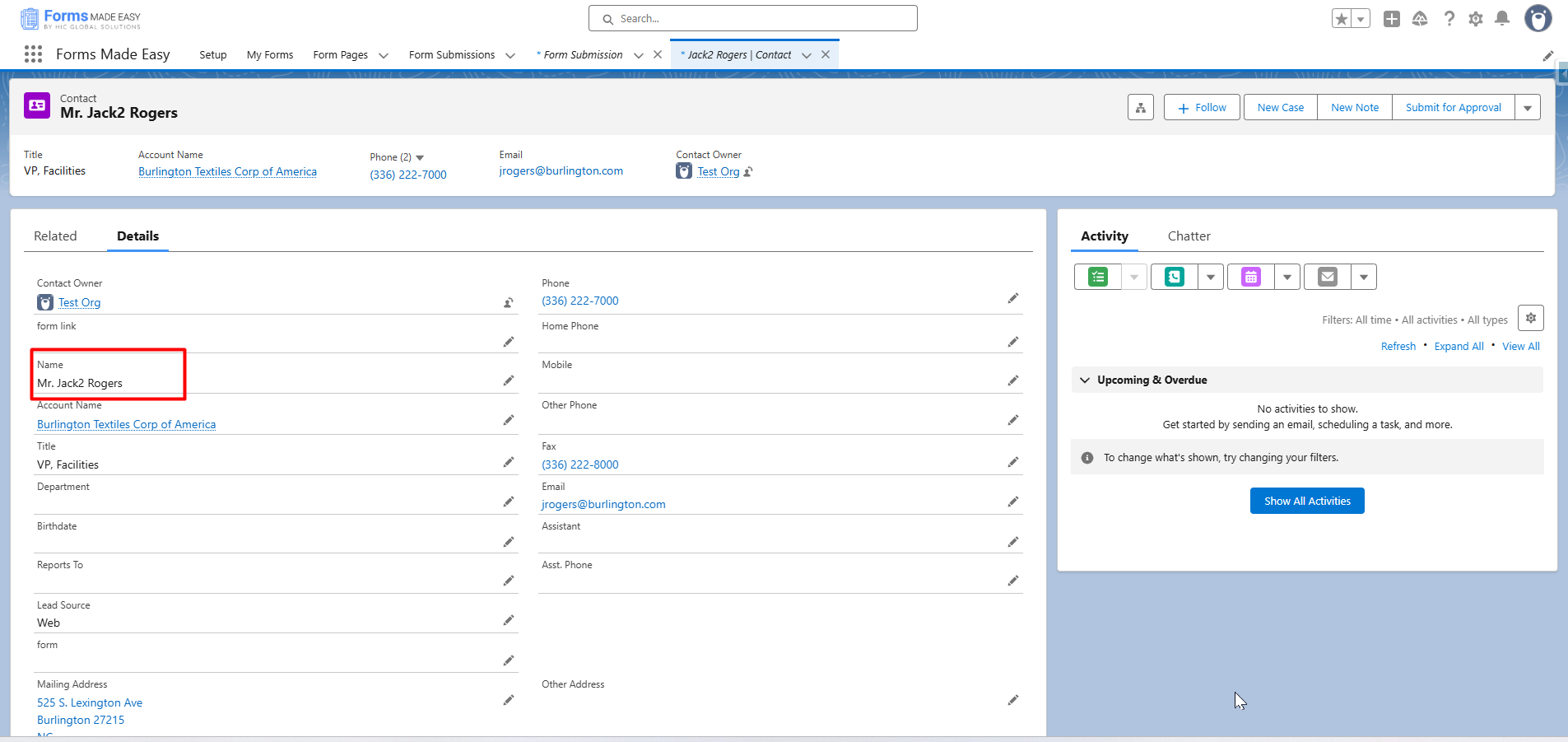This screenshot has height=742, width=1568.
Task: Edit the Other Address pencil icon
Action: [x=1013, y=700]
